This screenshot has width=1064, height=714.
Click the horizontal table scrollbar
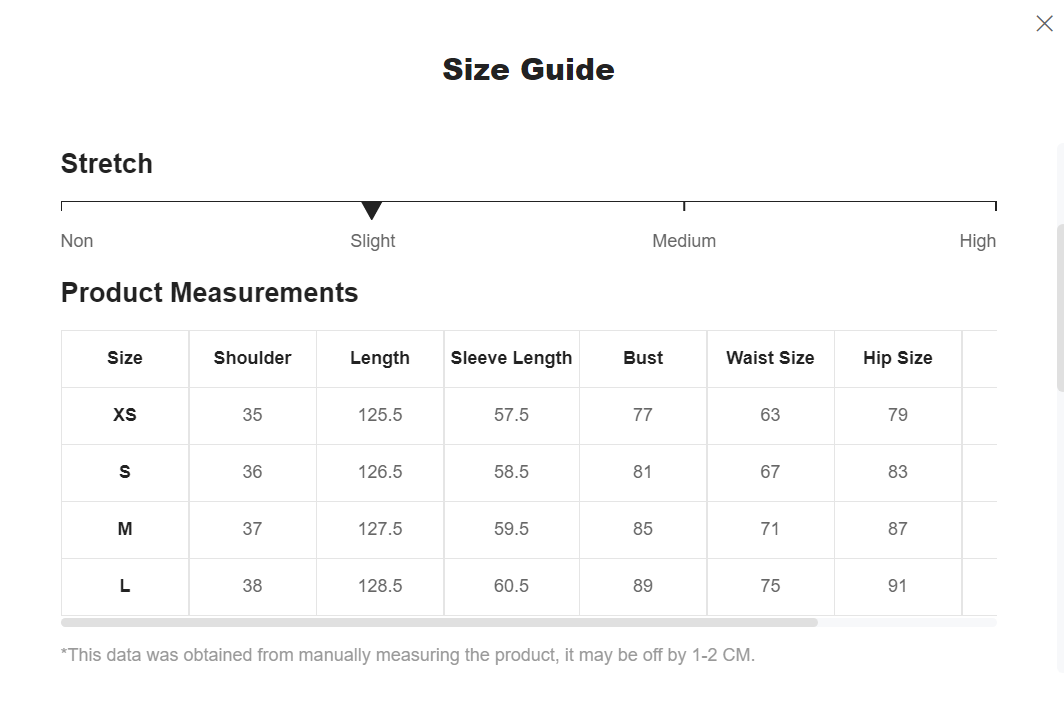(x=439, y=622)
